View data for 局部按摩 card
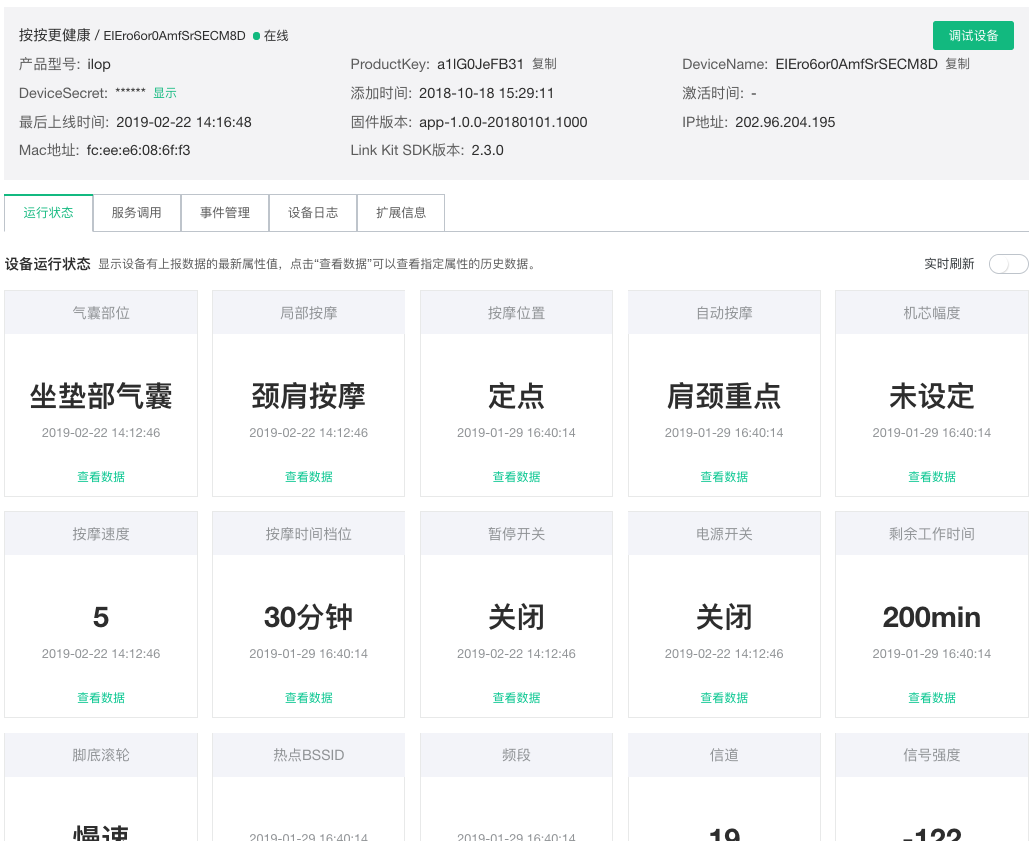The width and height of the screenshot is (1034, 841). [309, 477]
